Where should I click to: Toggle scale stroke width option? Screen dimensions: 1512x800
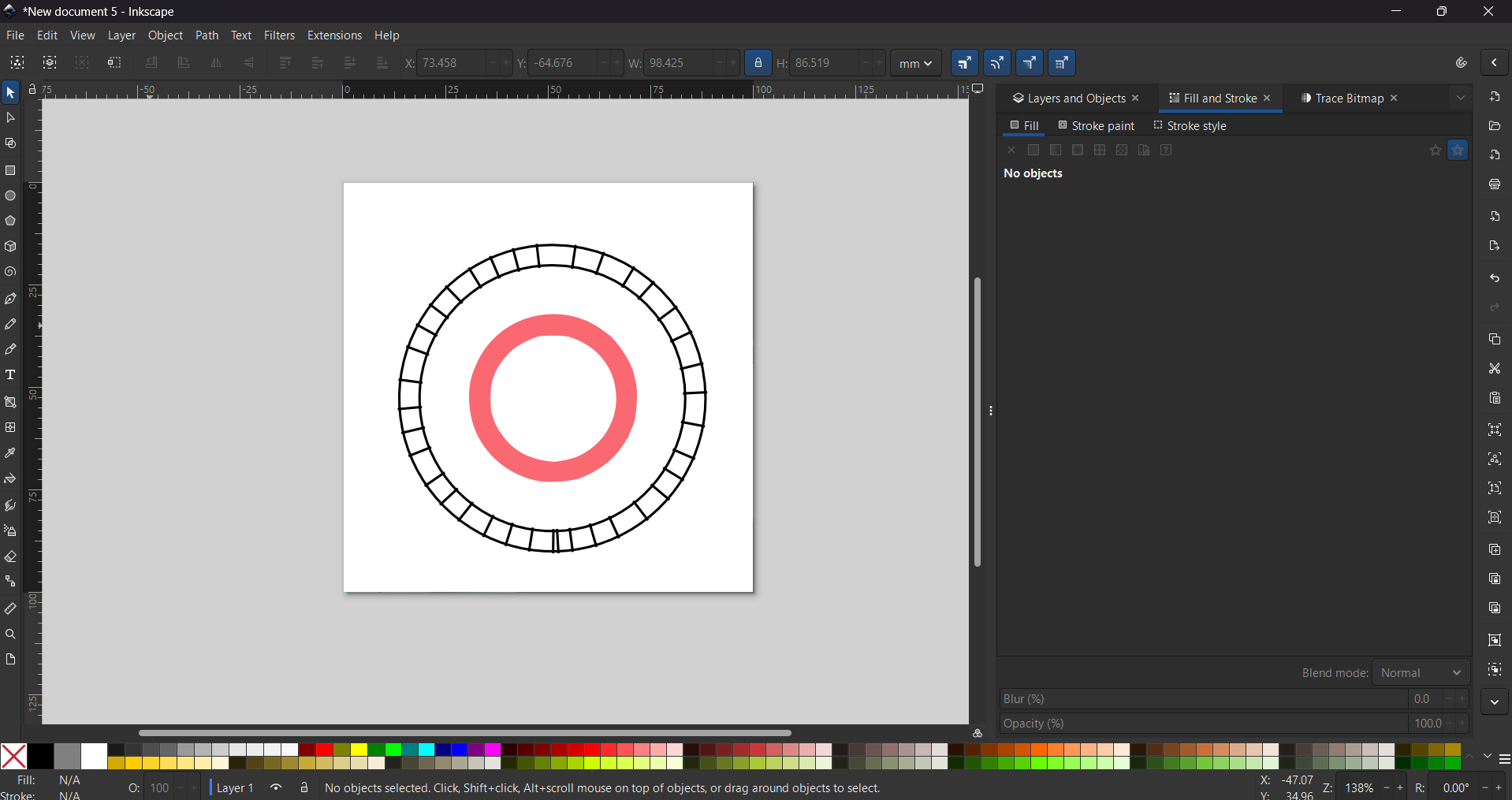pyautogui.click(x=965, y=63)
